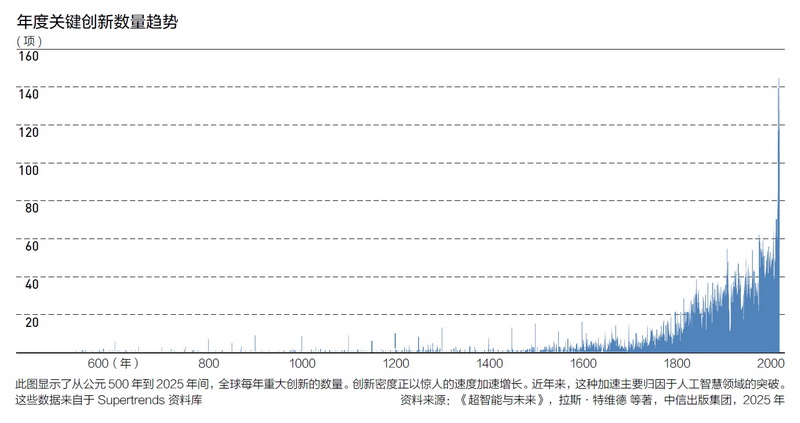The width and height of the screenshot is (800, 423).
Task: Click the y-axis value 80
Action: tap(32, 208)
